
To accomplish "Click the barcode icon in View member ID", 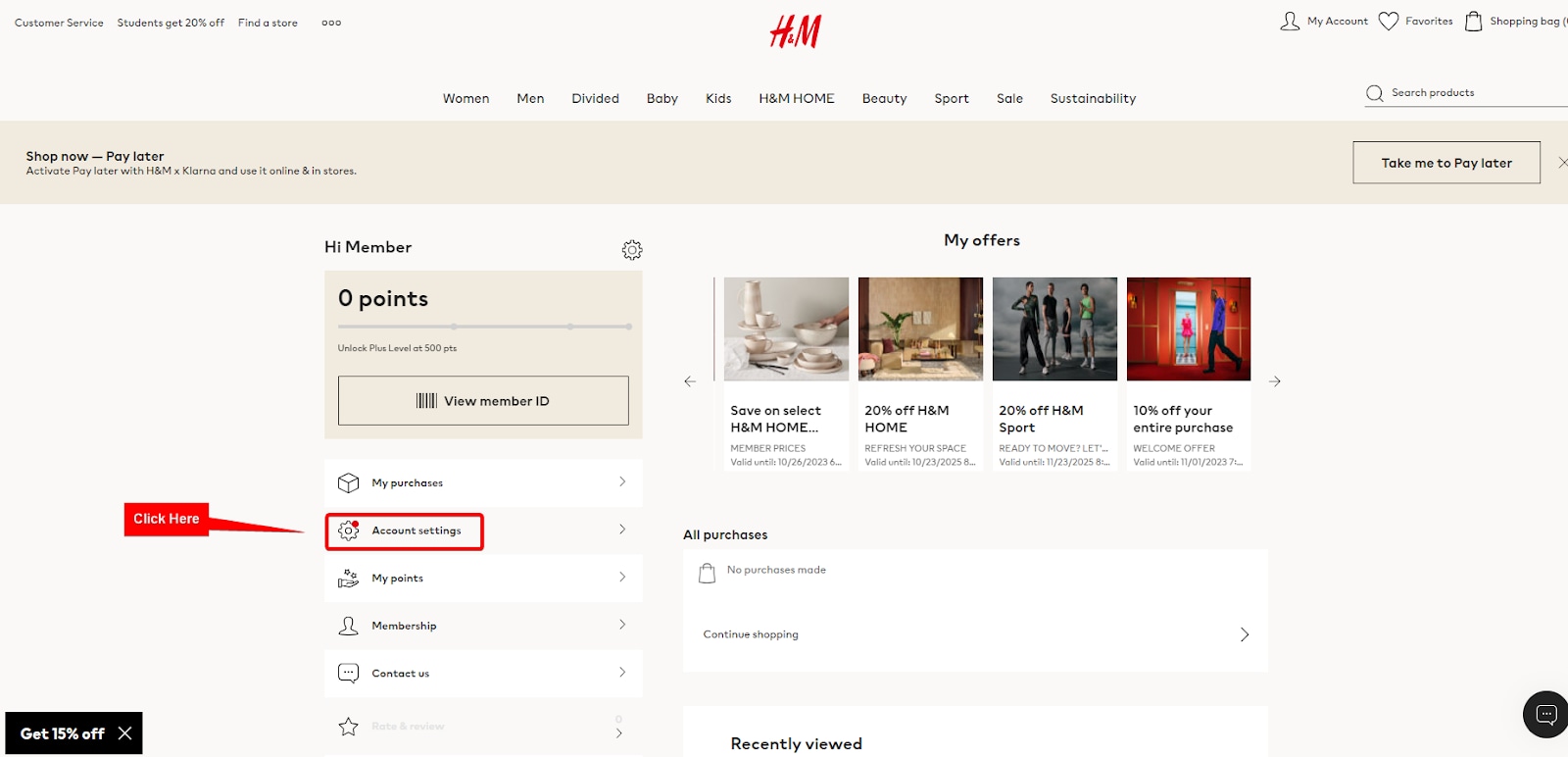I will pyautogui.click(x=426, y=401).
